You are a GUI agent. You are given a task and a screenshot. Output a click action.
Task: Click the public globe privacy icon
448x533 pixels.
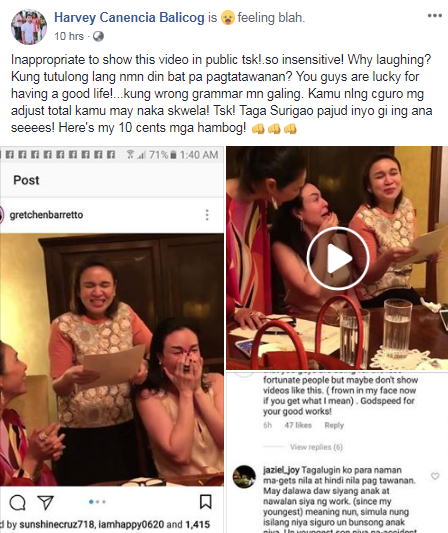point(98,36)
